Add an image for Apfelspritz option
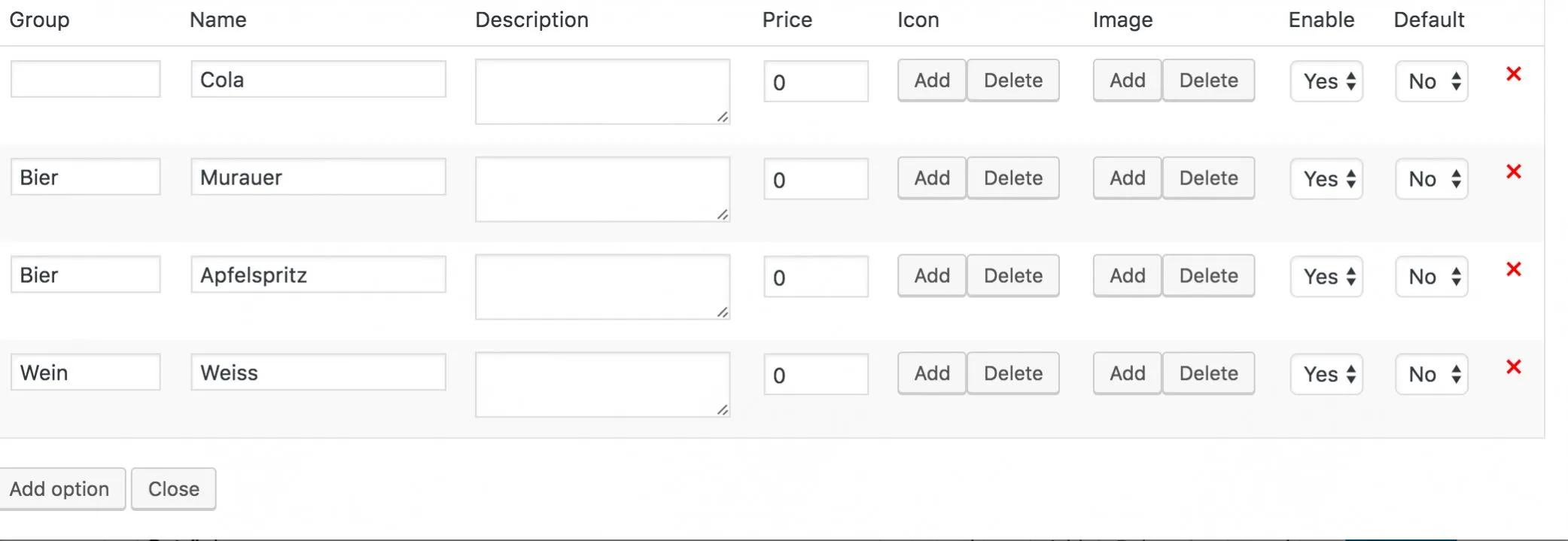Screen dimensions: 1568x541 tap(1128, 276)
